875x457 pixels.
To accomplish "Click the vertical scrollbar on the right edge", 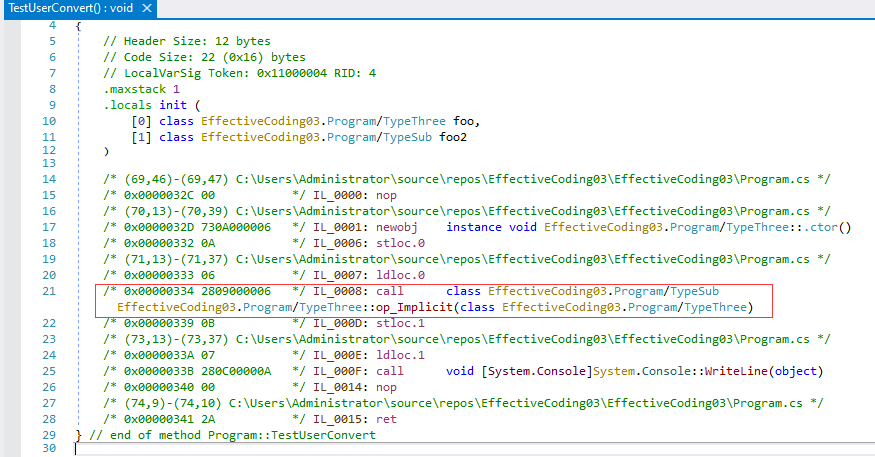I will pyautogui.click(x=868, y=230).
